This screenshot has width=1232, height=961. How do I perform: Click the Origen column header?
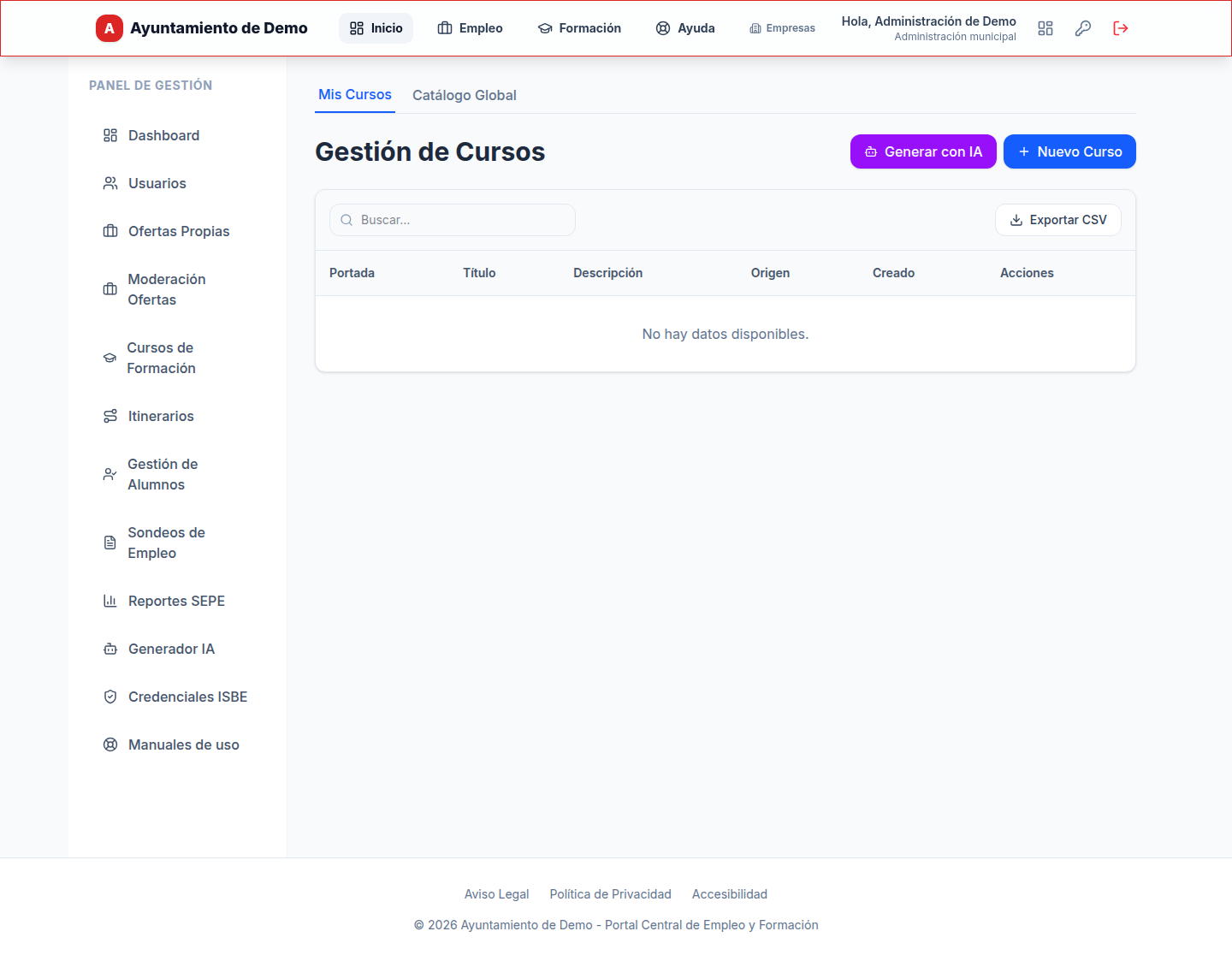[770, 273]
